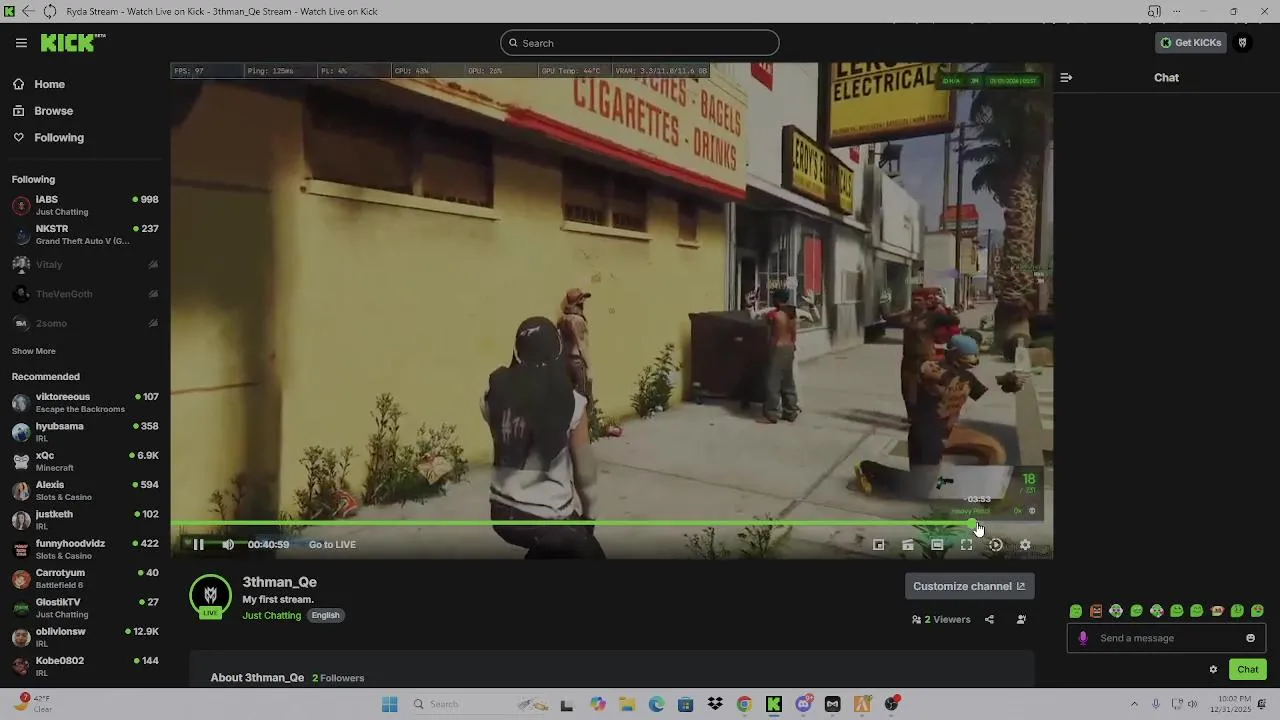
Task: Insert the brown box emote
Action: [1096, 611]
